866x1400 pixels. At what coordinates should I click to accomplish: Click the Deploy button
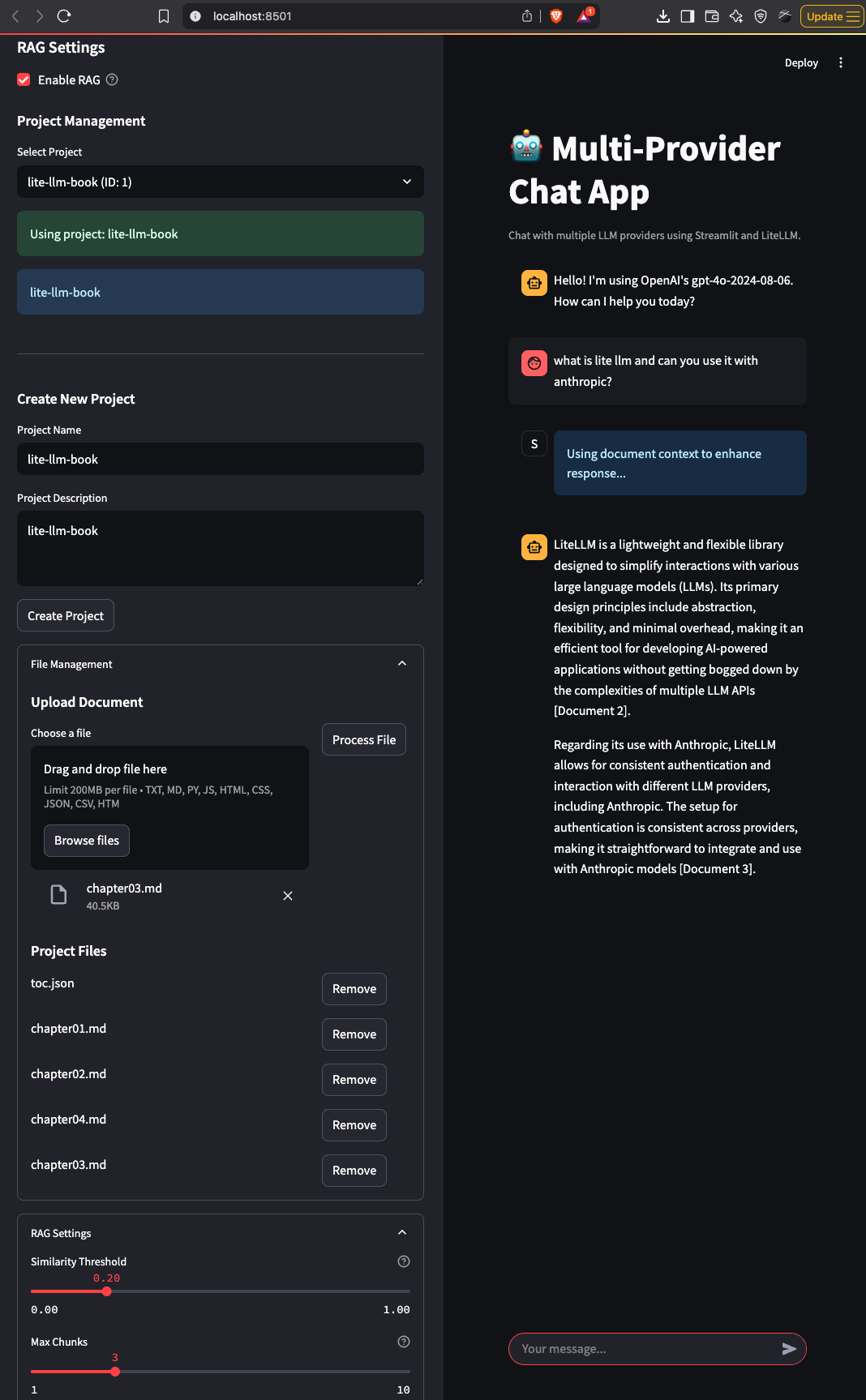click(801, 62)
